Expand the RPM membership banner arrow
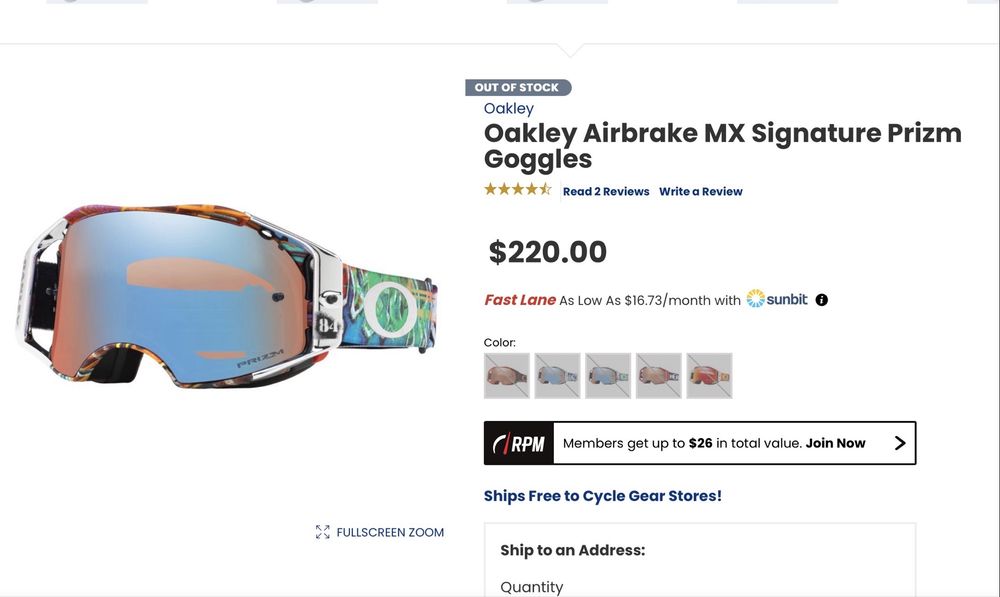 (x=899, y=443)
